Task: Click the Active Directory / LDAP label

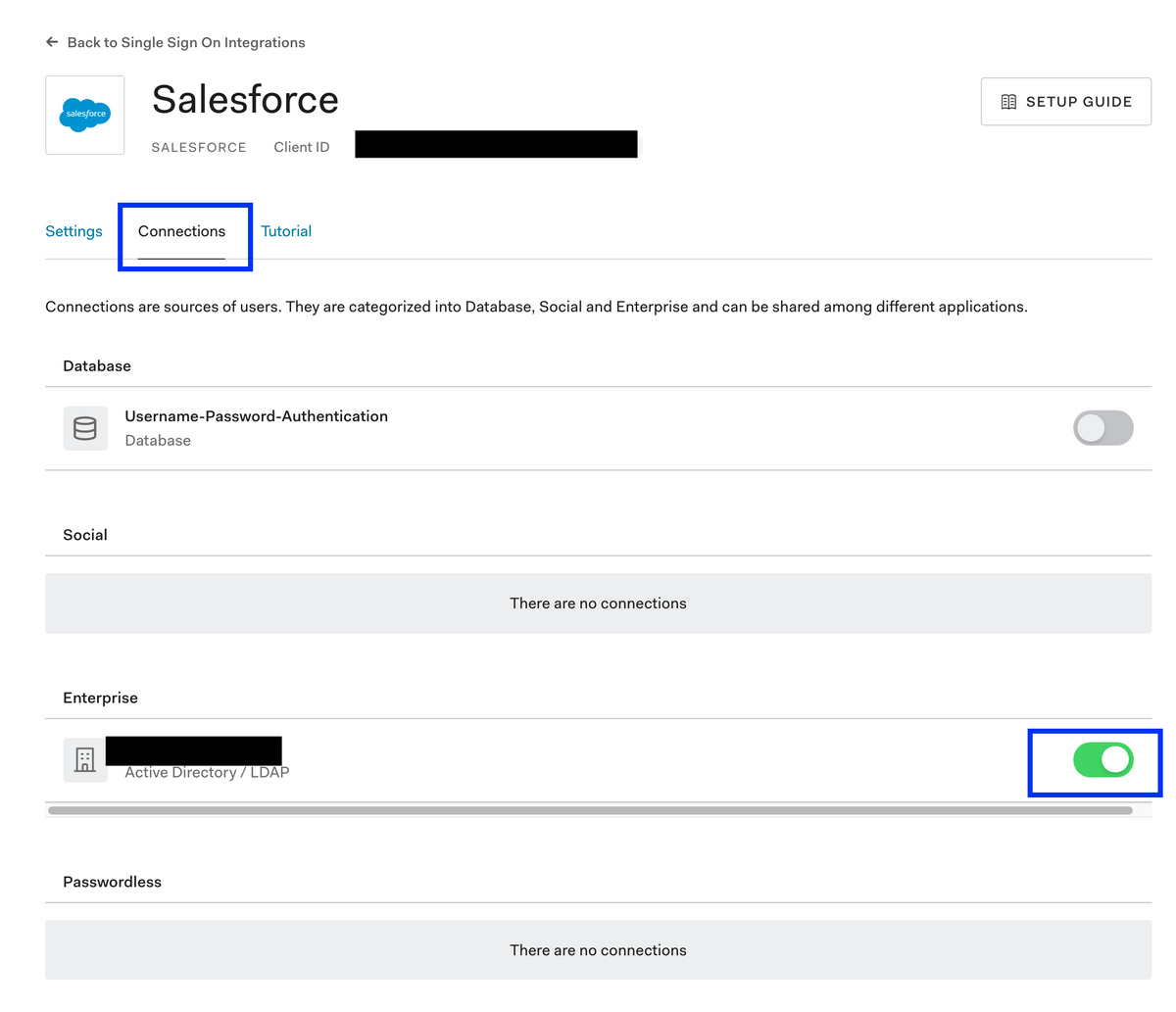Action: 207,773
